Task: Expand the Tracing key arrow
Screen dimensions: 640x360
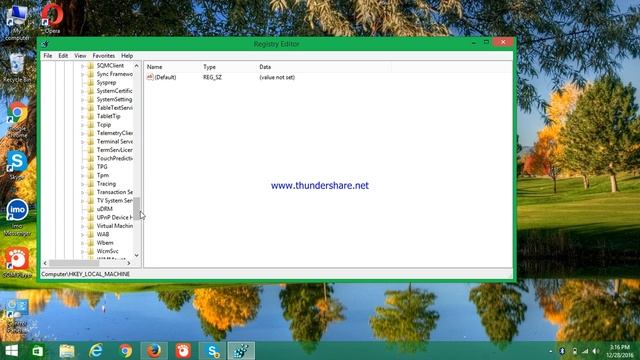Action: [82, 184]
